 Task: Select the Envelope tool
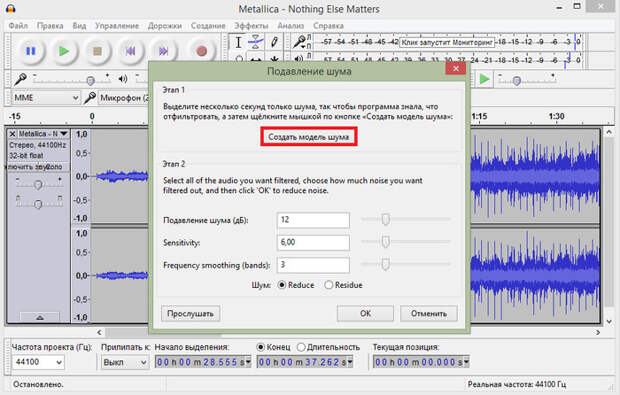pos(256,42)
